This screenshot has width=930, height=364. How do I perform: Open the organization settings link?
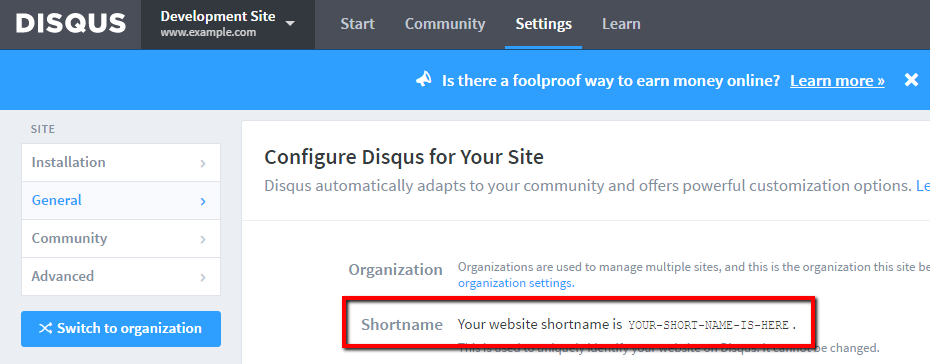[516, 283]
